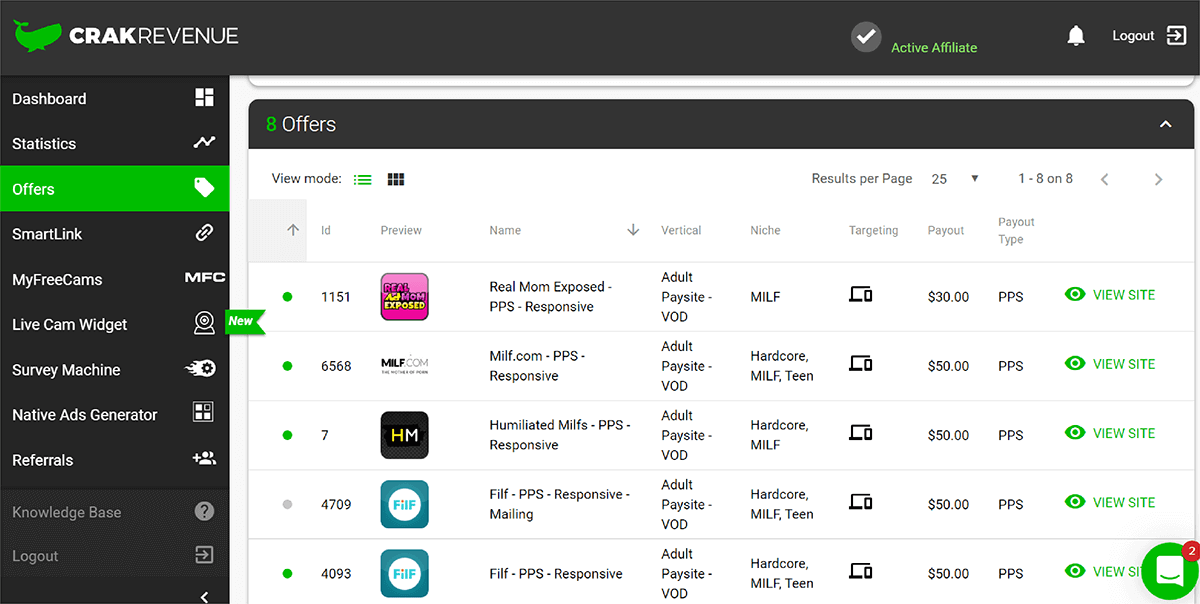Open the live chat bubble widget
Image resolution: width=1200 pixels, height=604 pixels.
point(1170,571)
